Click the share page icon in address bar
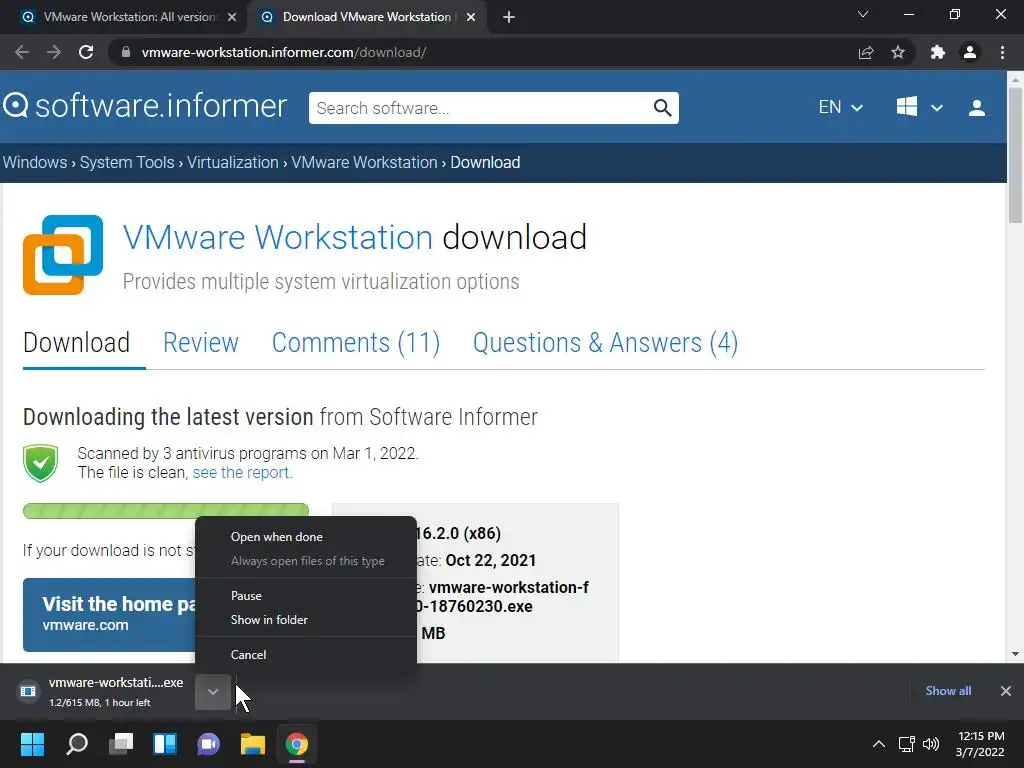This screenshot has width=1024, height=768. [x=866, y=52]
